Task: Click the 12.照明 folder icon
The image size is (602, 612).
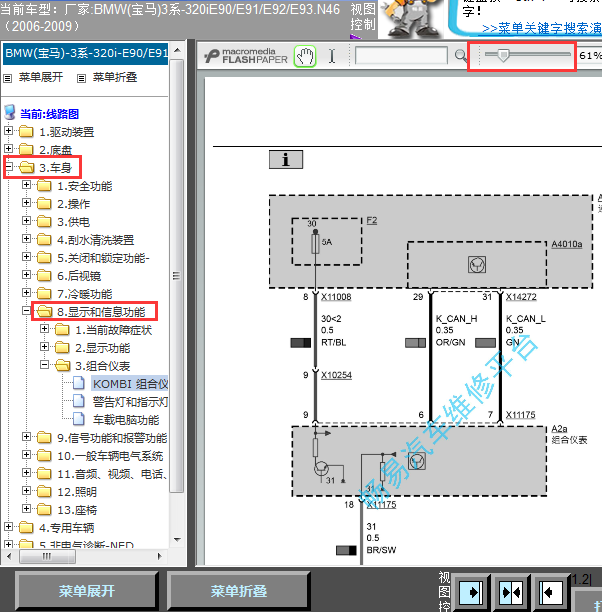Action: click(x=44, y=491)
